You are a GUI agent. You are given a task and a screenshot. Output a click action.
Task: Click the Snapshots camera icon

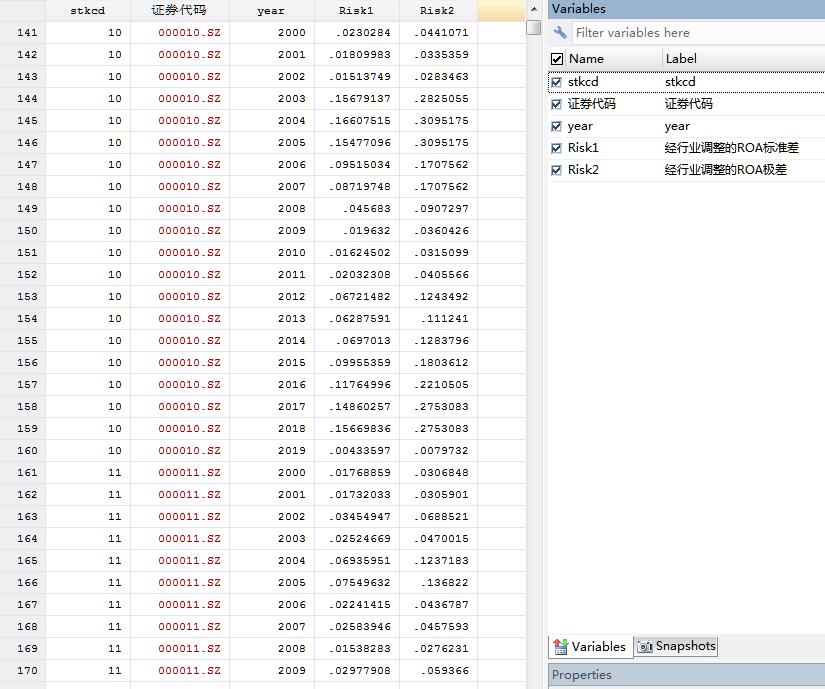point(645,646)
